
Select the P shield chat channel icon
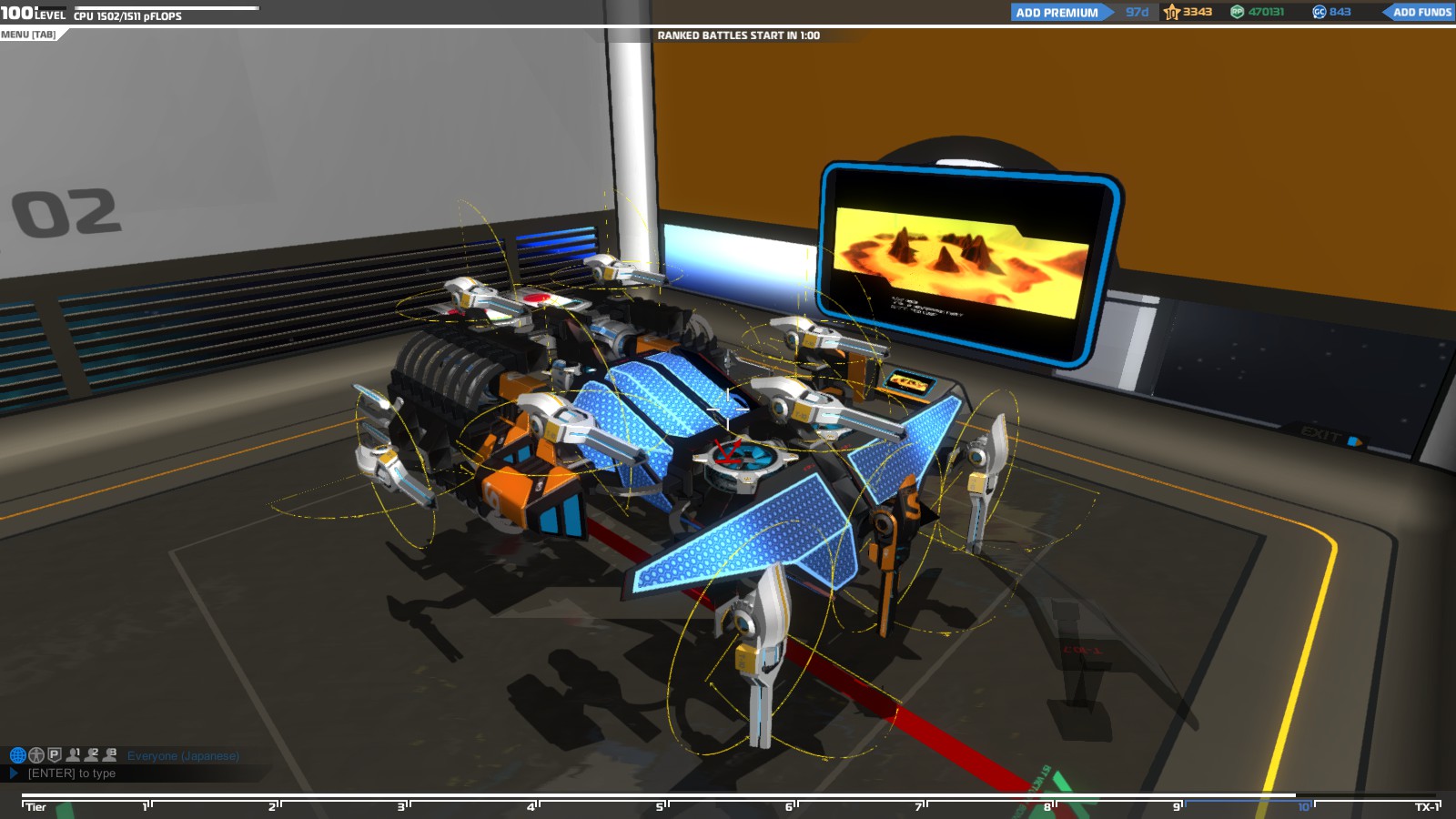tap(55, 755)
